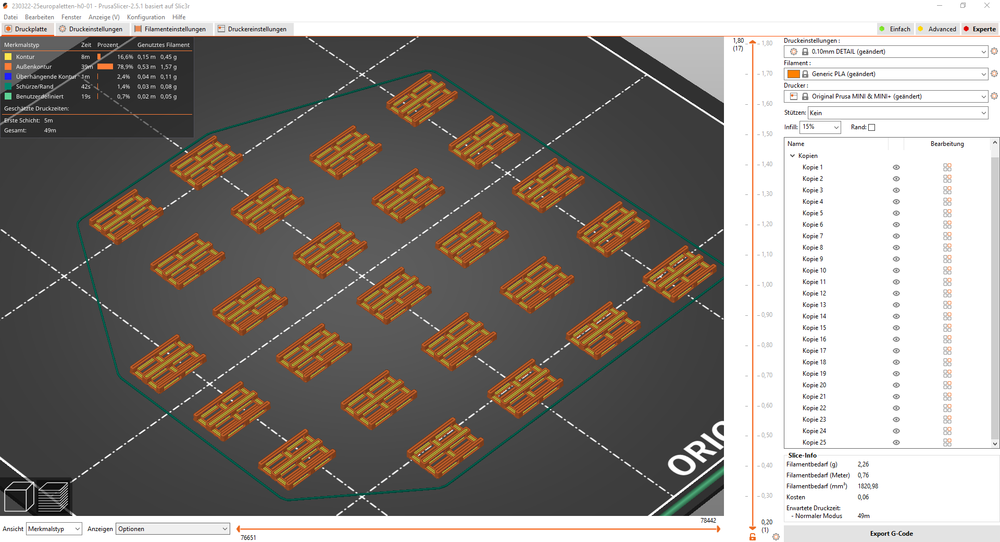
Task: Select the Einfach mode button
Action: pos(894,29)
